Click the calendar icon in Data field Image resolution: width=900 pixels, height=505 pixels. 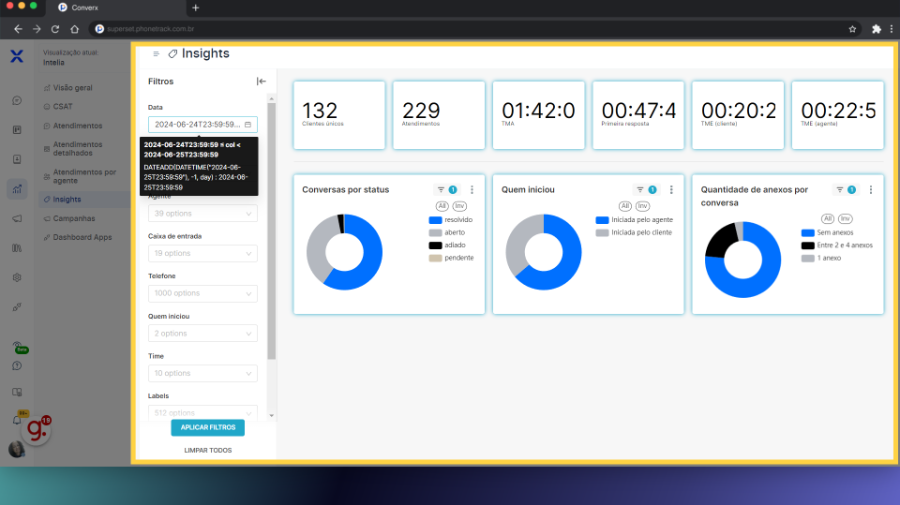click(x=248, y=125)
